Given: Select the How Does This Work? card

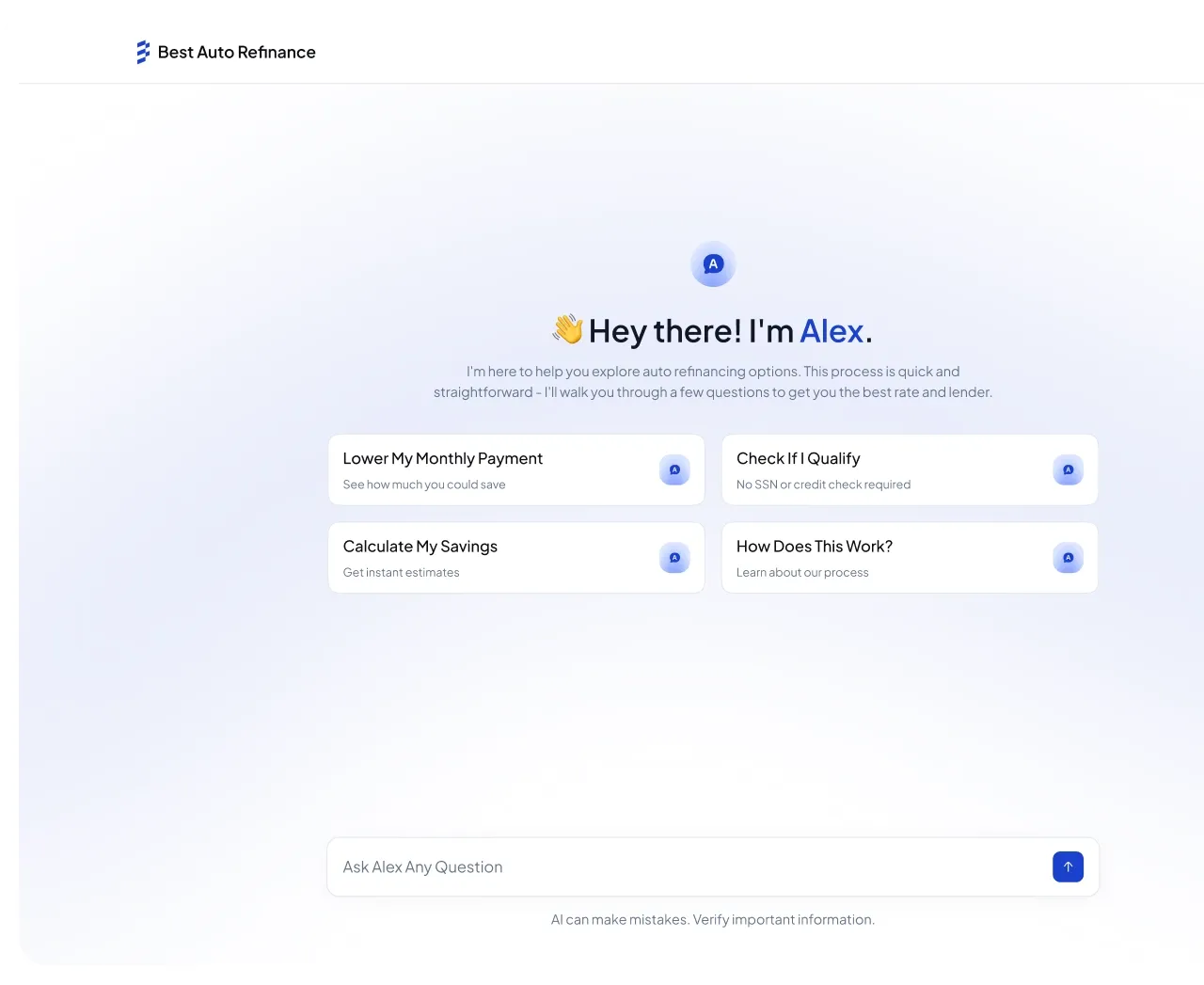Looking at the screenshot, I should [x=910, y=558].
